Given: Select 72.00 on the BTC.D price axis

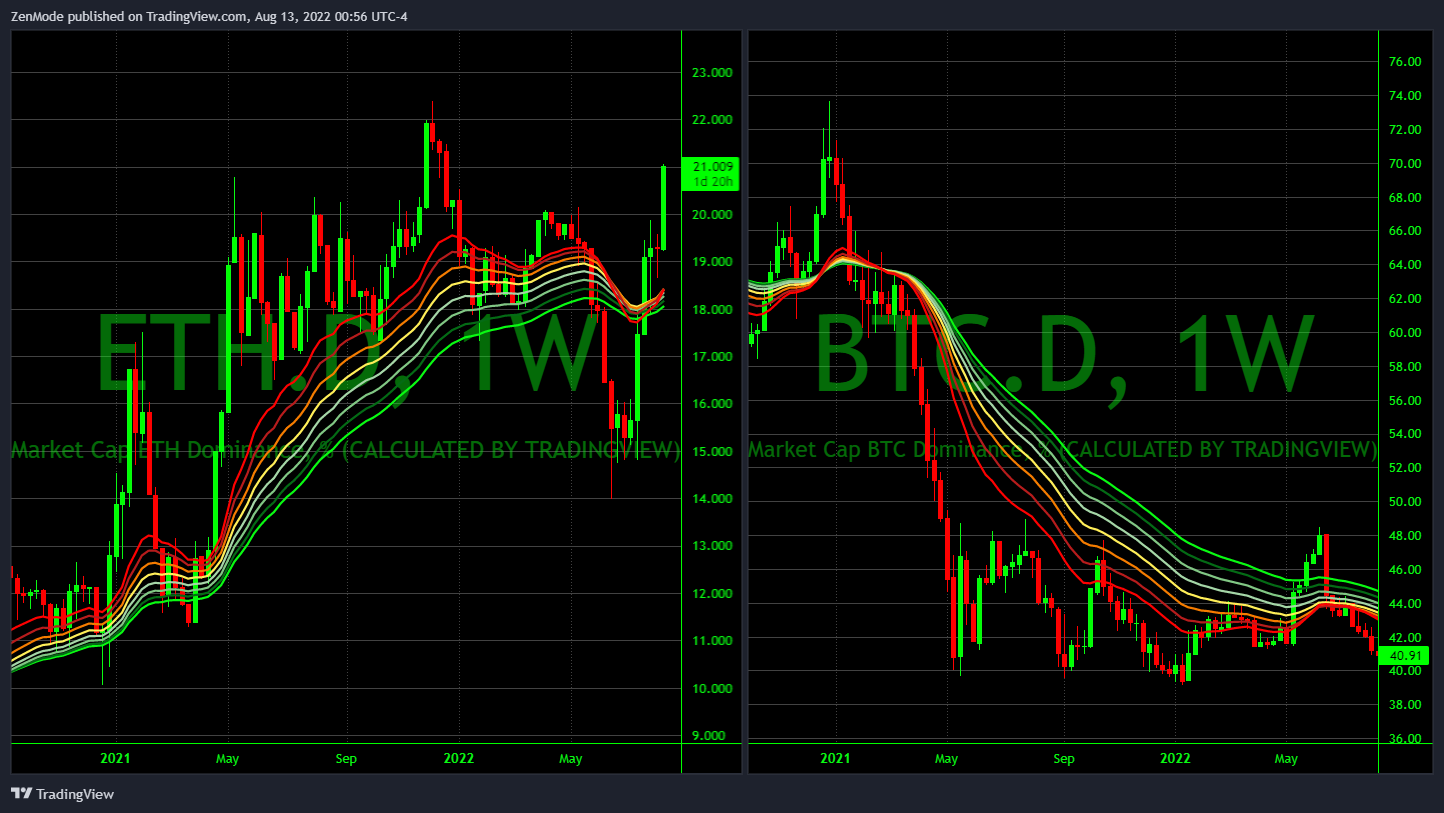Looking at the screenshot, I should [x=1406, y=129].
